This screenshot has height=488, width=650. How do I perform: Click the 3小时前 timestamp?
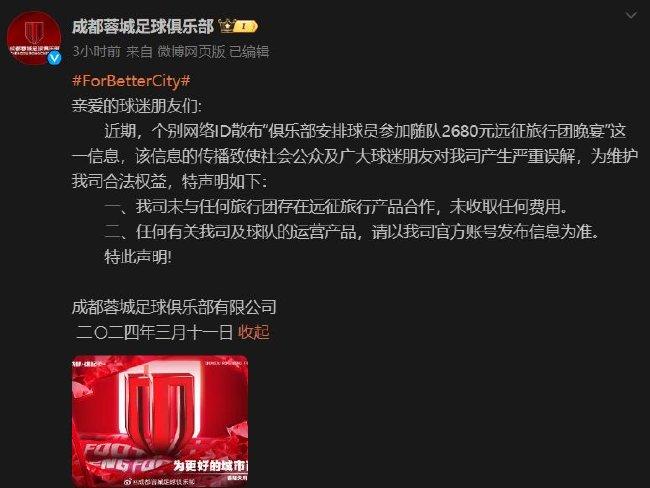96,51
